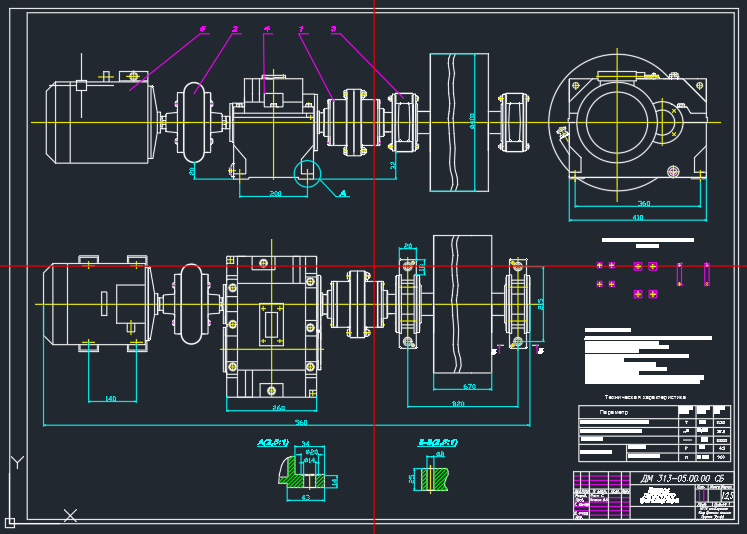Screen dimensions: 747x534
Task: Select callout number 3 leader label
Action: pos(333,29)
